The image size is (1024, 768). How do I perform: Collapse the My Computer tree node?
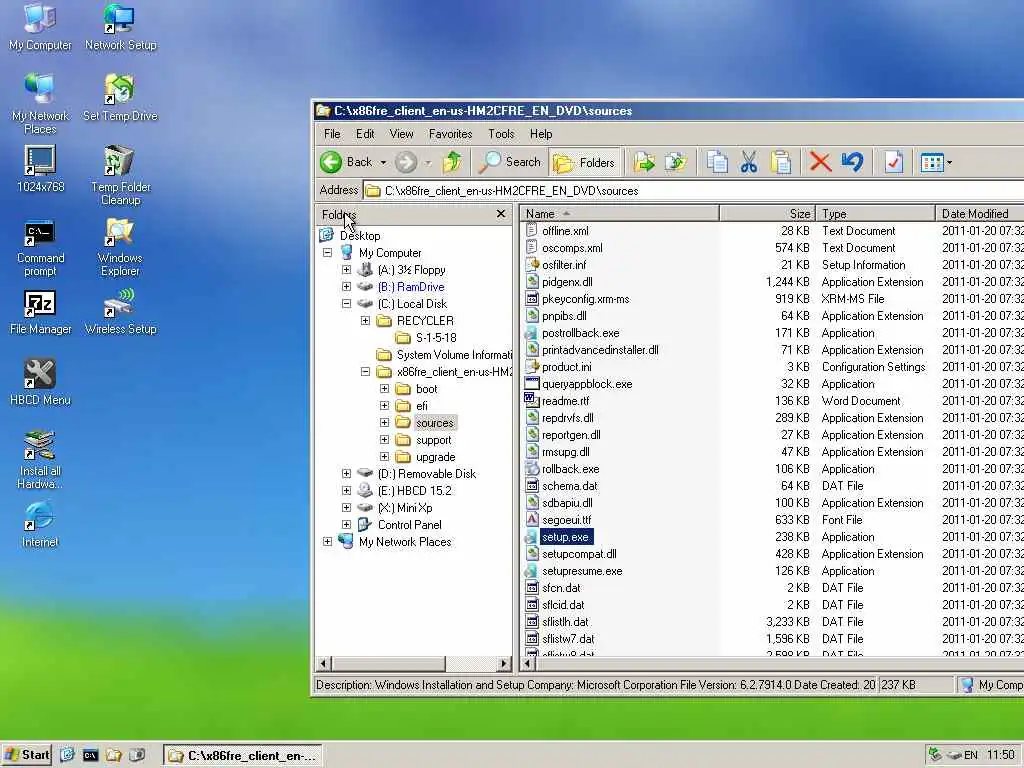328,253
